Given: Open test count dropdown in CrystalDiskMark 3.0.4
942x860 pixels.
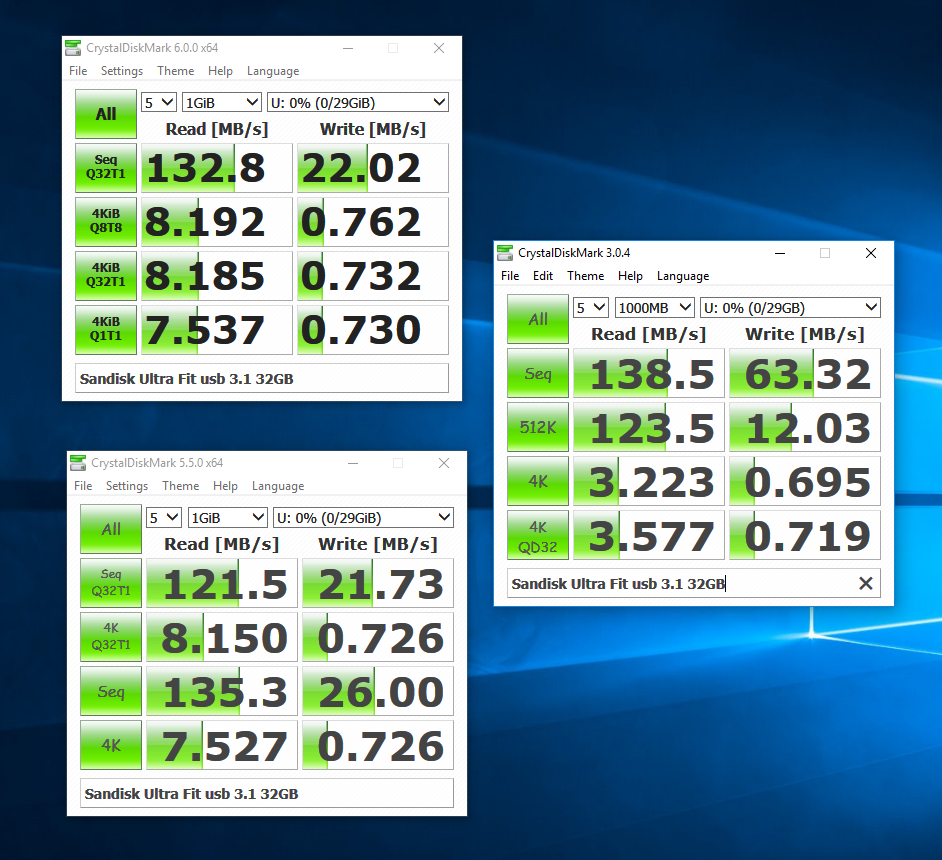Looking at the screenshot, I should [591, 307].
